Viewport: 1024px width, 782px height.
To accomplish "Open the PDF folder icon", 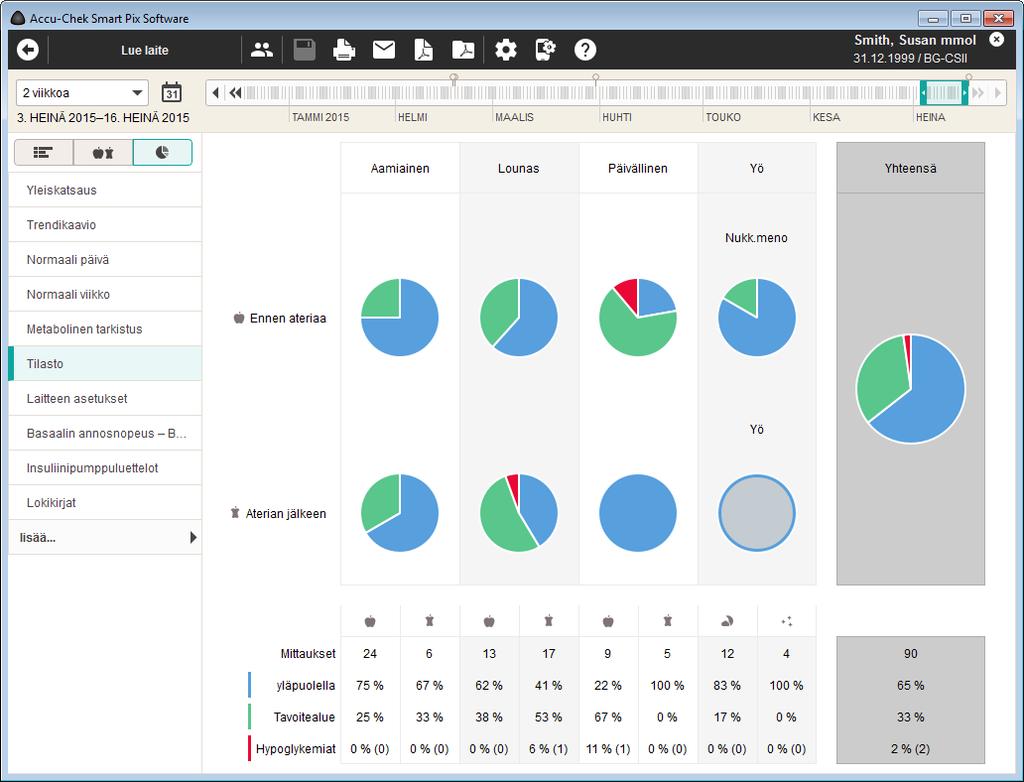I will coord(463,50).
